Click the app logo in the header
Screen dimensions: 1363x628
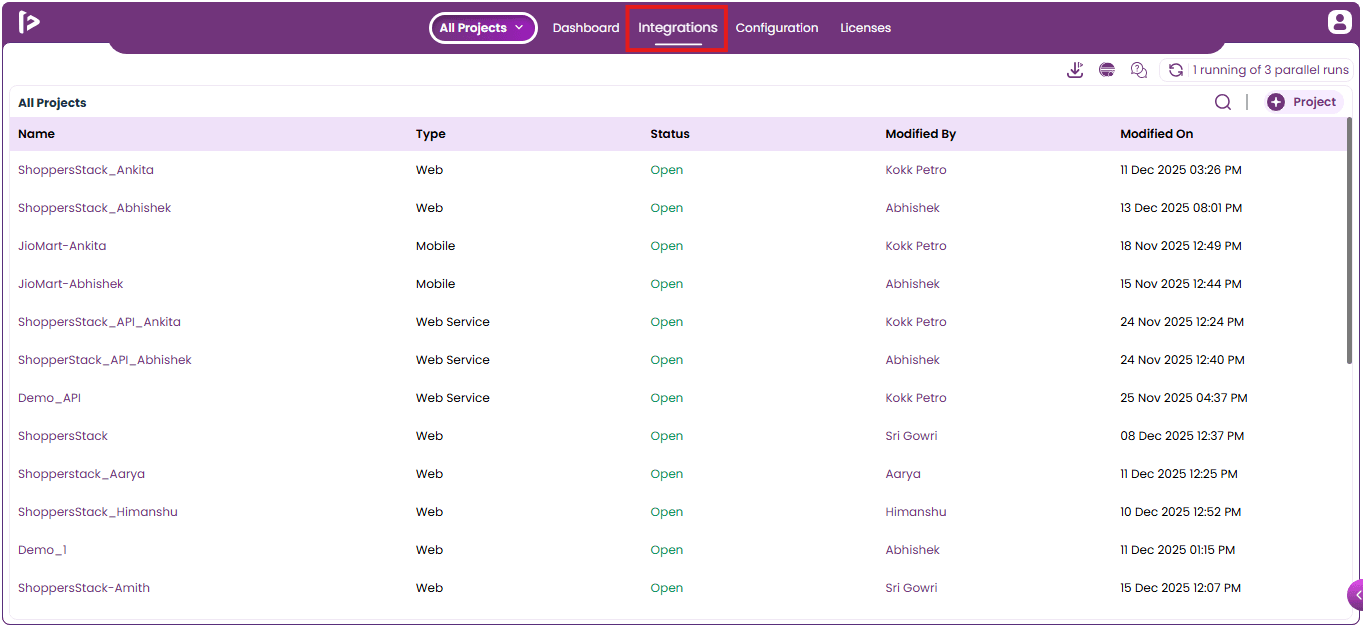tap(29, 22)
